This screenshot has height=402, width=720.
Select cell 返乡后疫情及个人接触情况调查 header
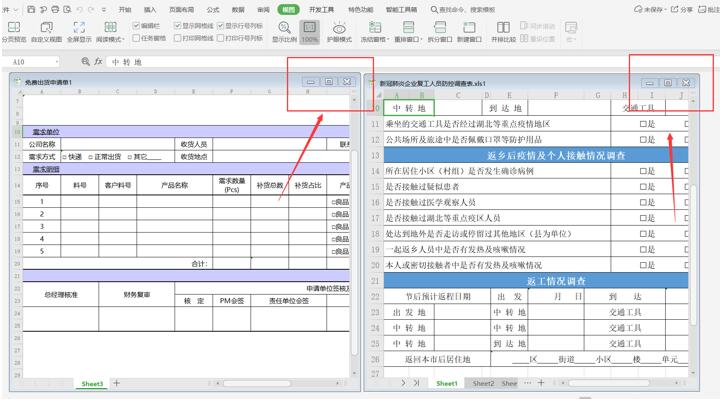(x=536, y=155)
